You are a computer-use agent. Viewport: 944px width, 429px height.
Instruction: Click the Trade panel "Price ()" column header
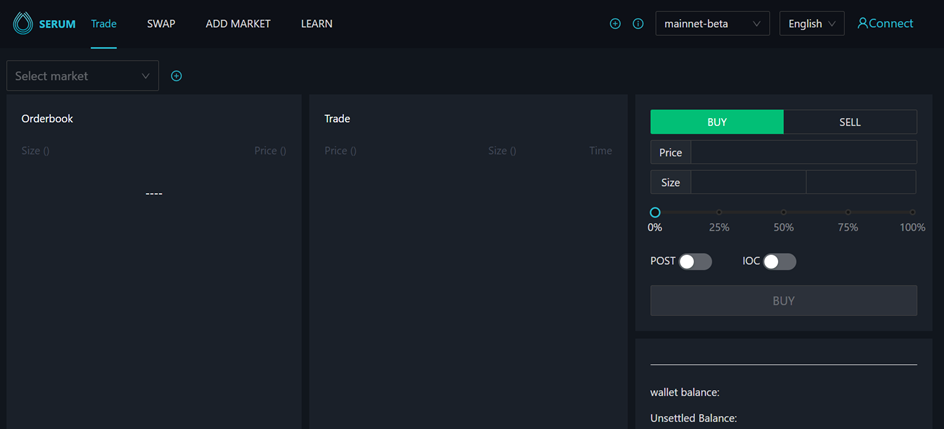pyautogui.click(x=340, y=150)
